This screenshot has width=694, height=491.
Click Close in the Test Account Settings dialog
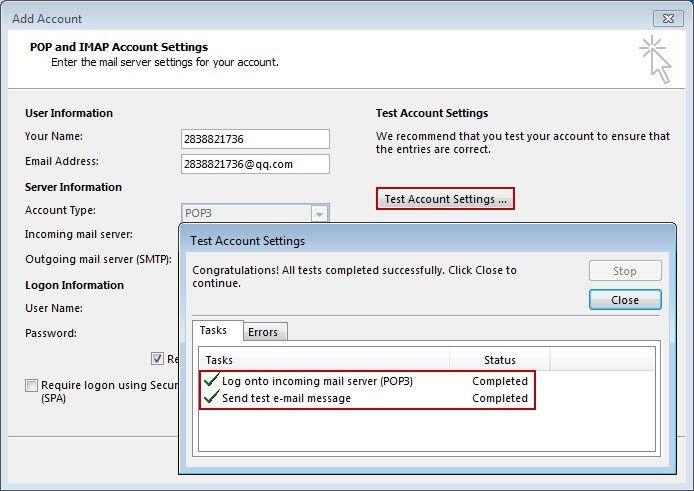tap(624, 300)
